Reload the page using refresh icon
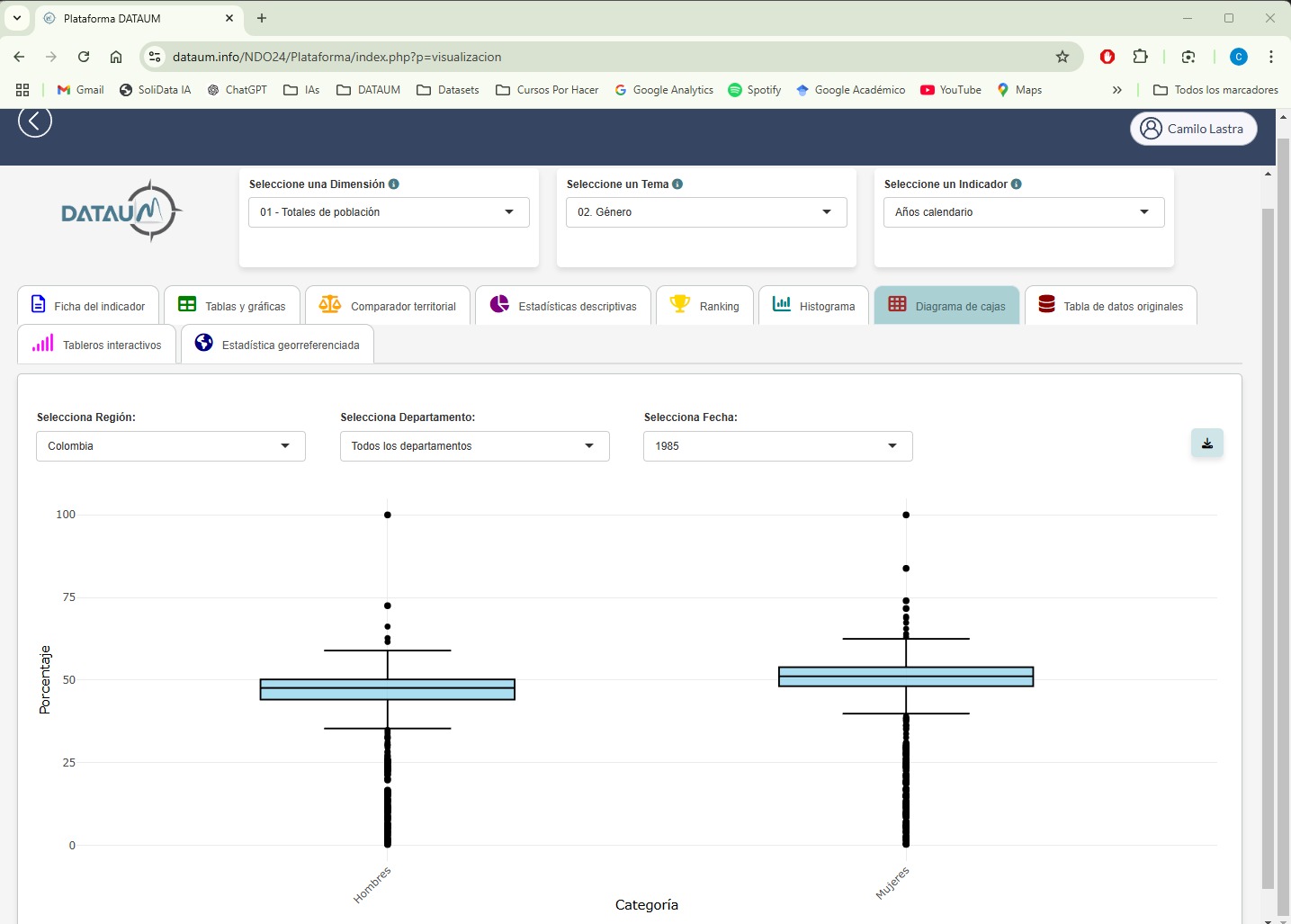The width and height of the screenshot is (1291, 924). (84, 57)
